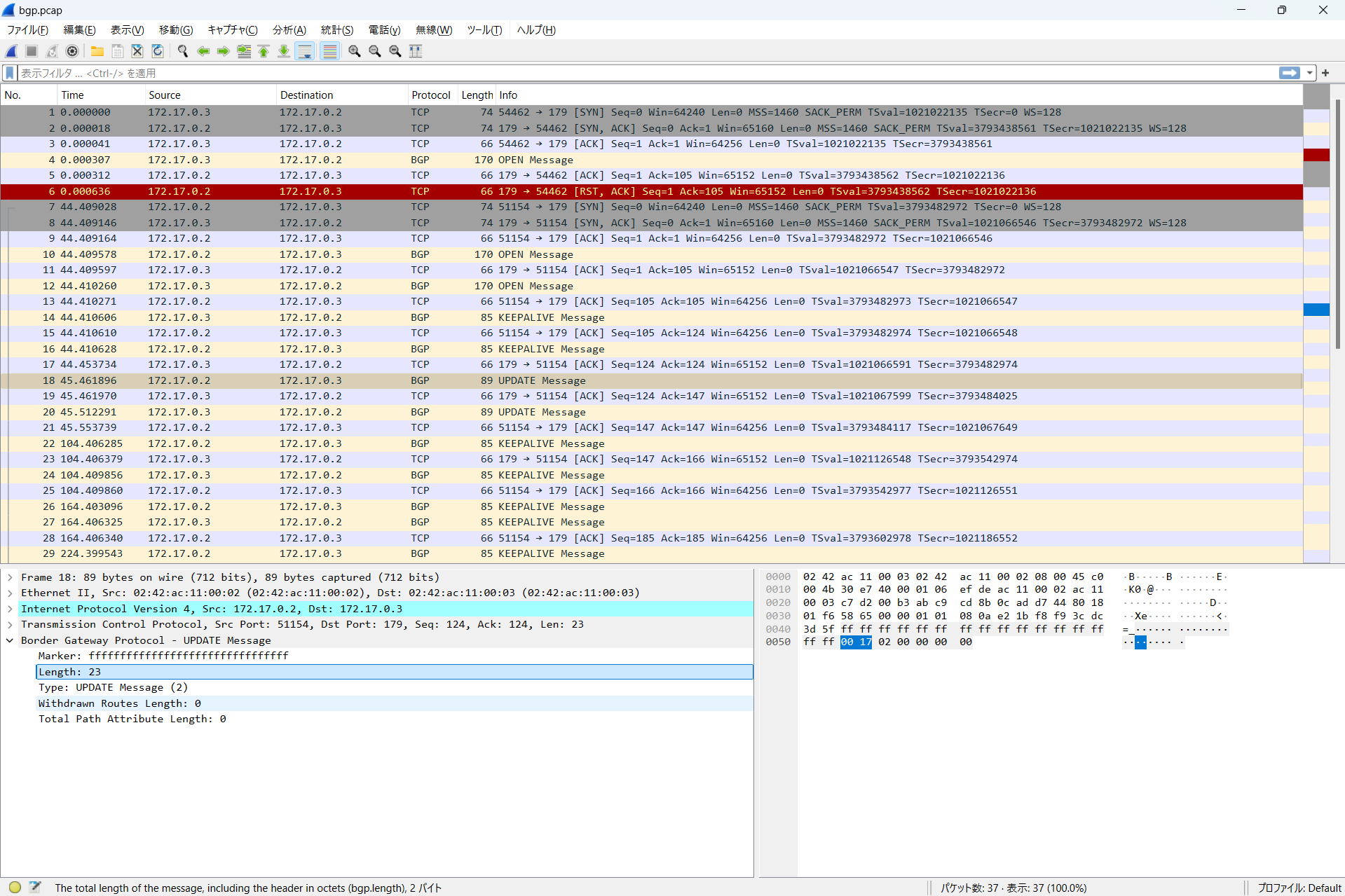Sort by the No. column
The width and height of the screenshot is (1345, 896).
click(29, 95)
